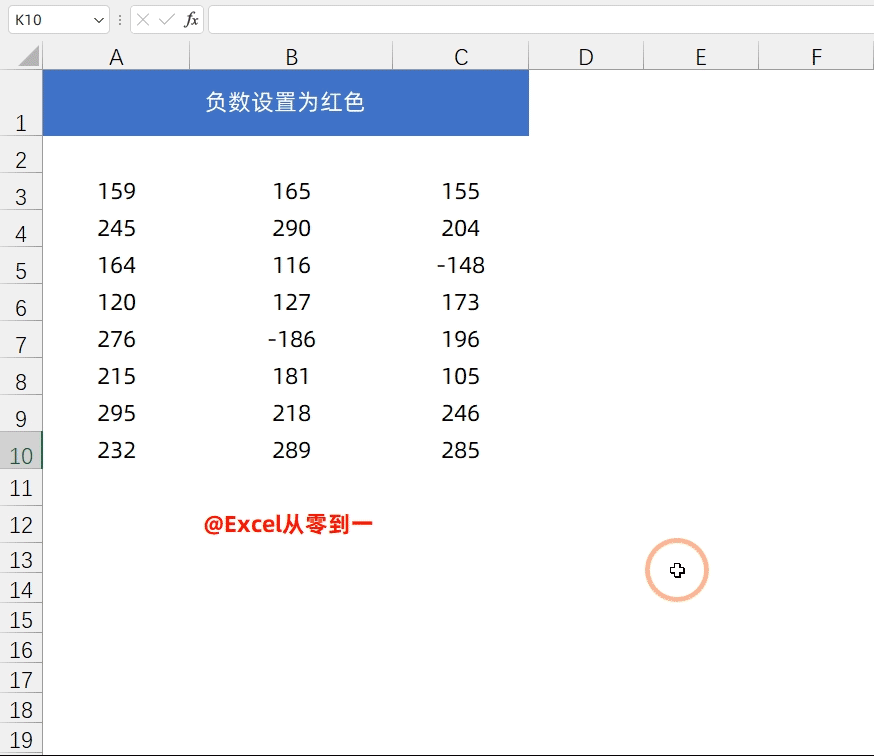Select cell containing 120
Viewport: 874px width, 756px height.
tap(116, 302)
